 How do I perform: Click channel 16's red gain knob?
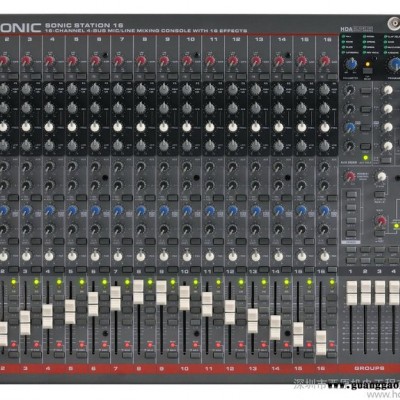tap(324, 61)
